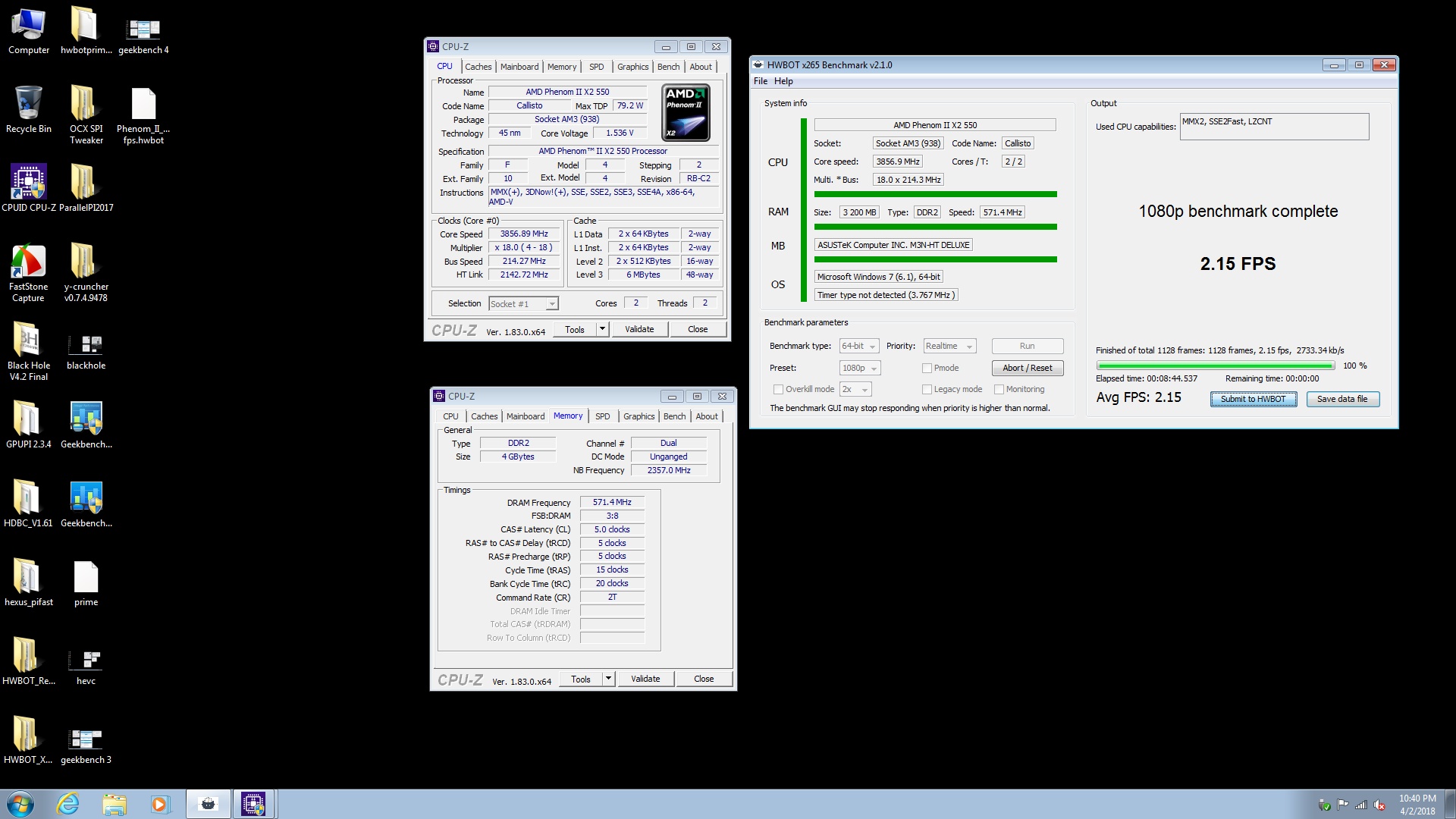Select the Phenom_II fps.hwbot file icon

point(143,115)
